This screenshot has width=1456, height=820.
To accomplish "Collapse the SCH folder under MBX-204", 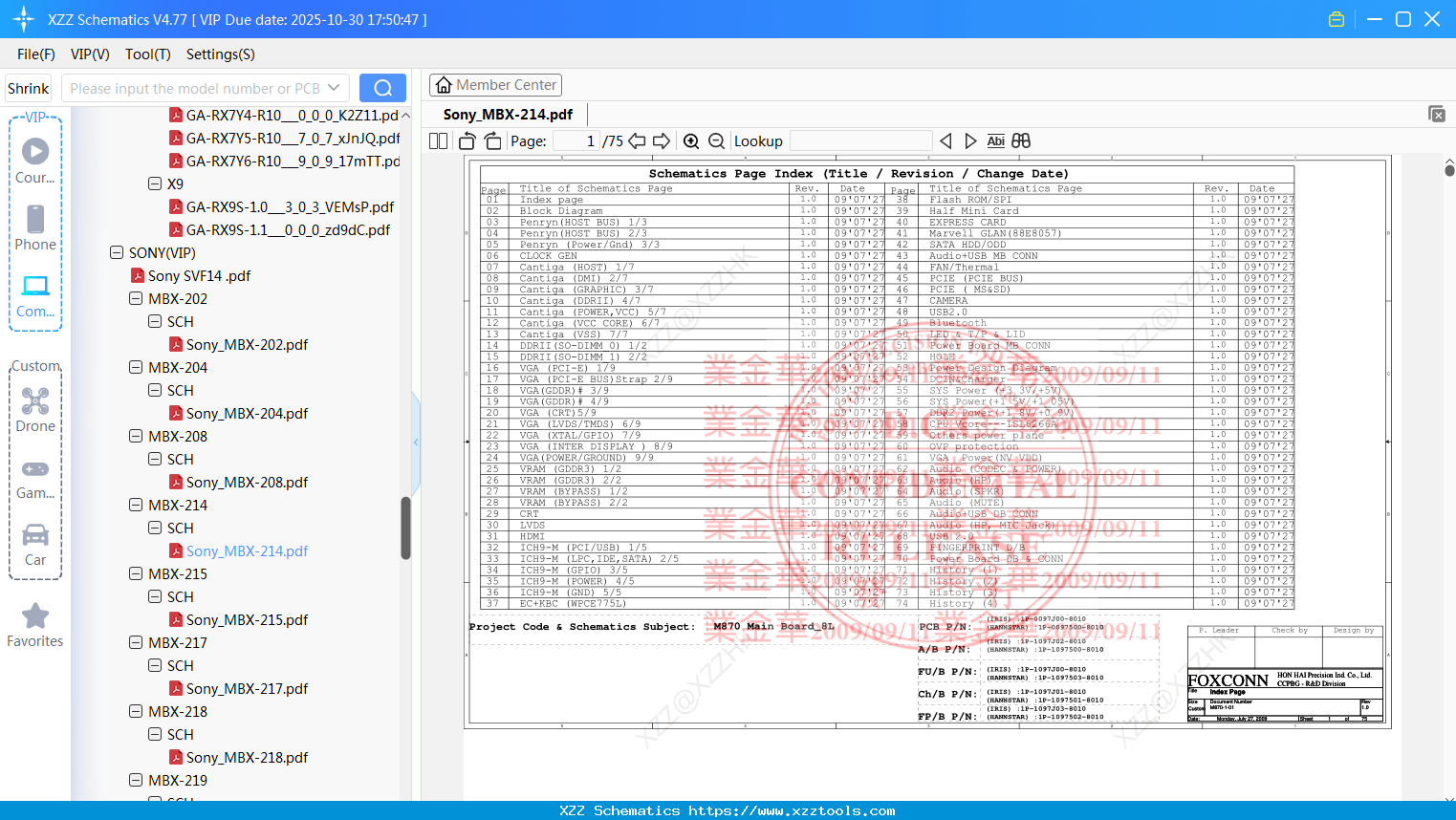I will pyautogui.click(x=155, y=390).
